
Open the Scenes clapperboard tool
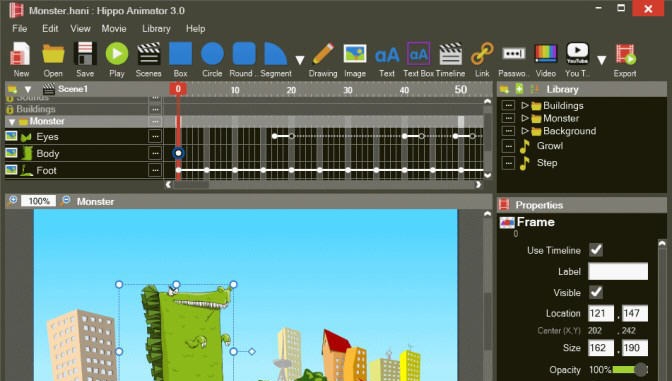(148, 54)
